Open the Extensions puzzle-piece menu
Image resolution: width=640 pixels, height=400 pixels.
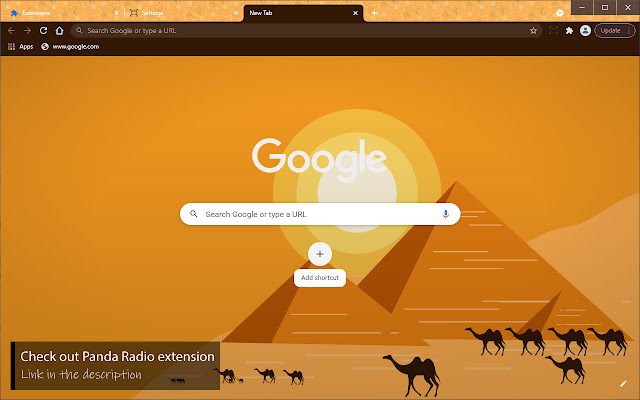569,31
